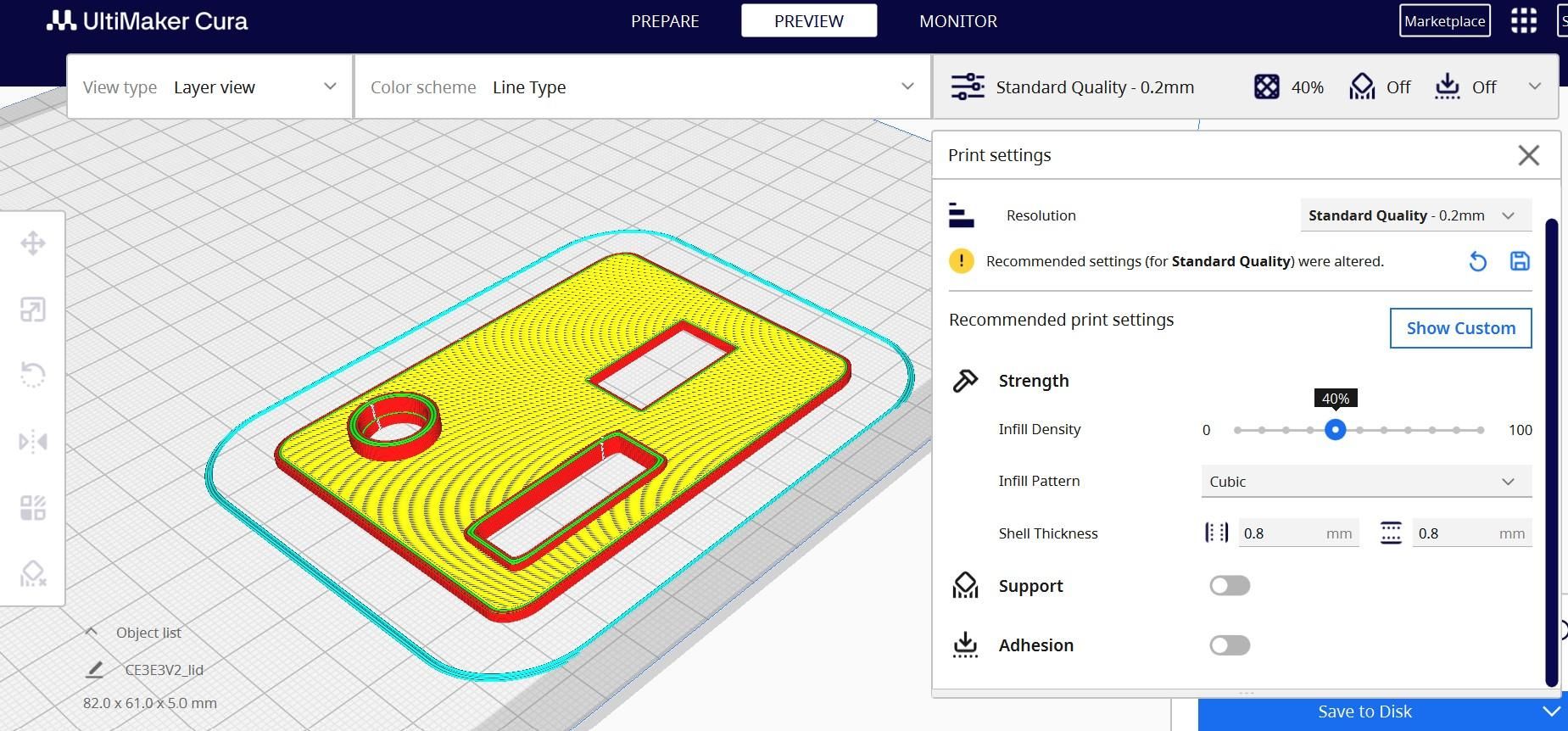1568x731 pixels.
Task: Reset altered settings with the undo arrow
Action: click(x=1477, y=261)
